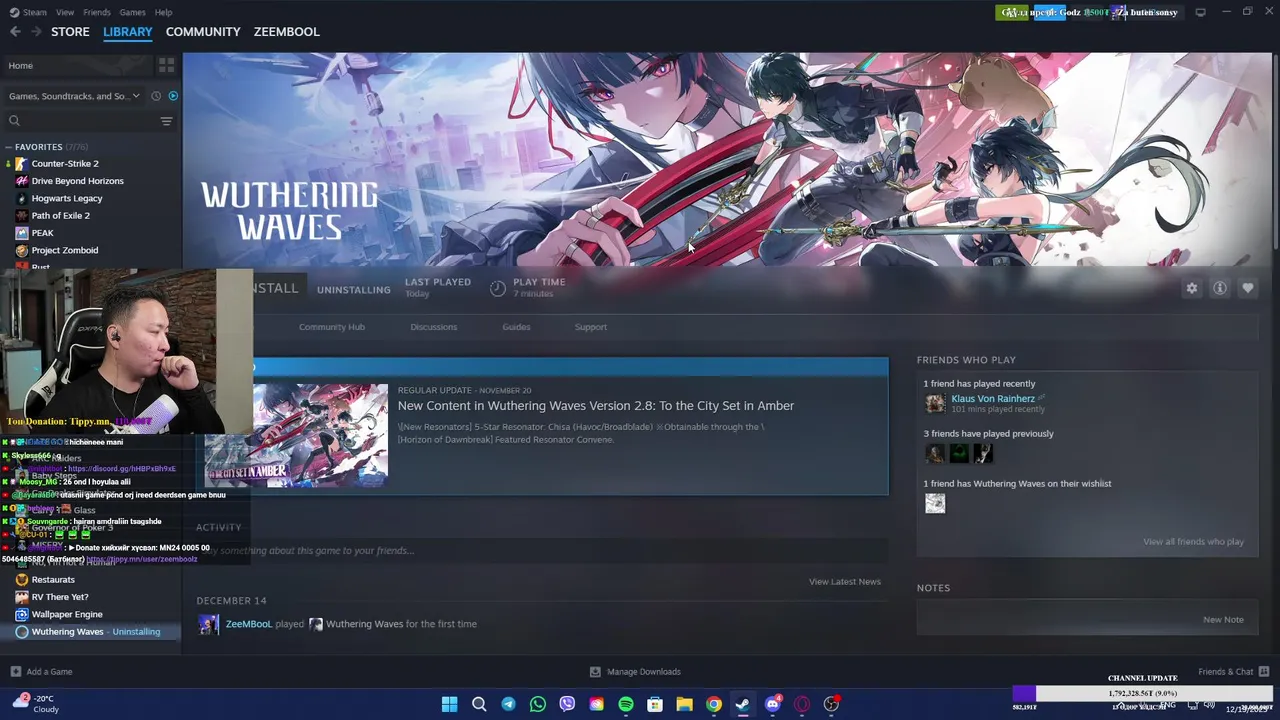
Task: Open Guides link
Action: click(x=516, y=327)
